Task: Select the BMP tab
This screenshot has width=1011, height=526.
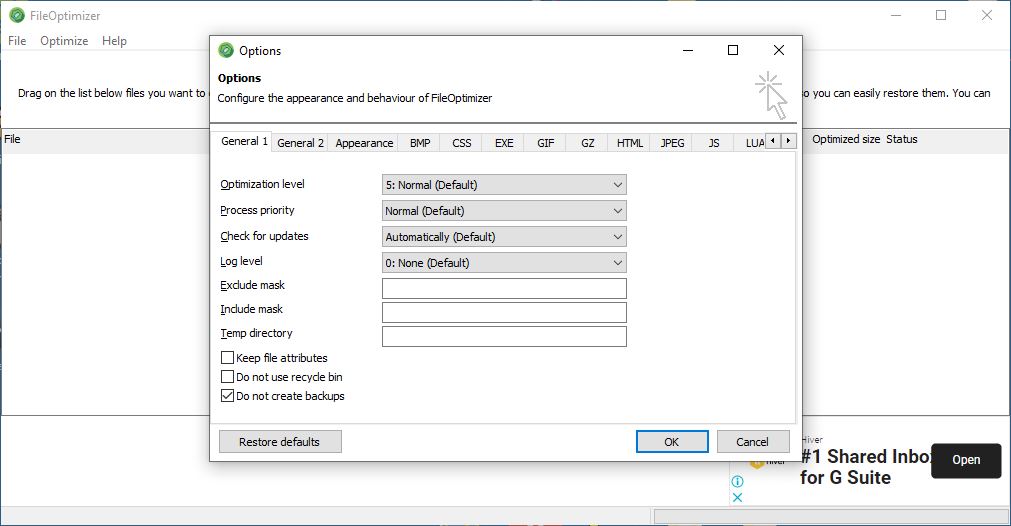Action: coord(420,143)
